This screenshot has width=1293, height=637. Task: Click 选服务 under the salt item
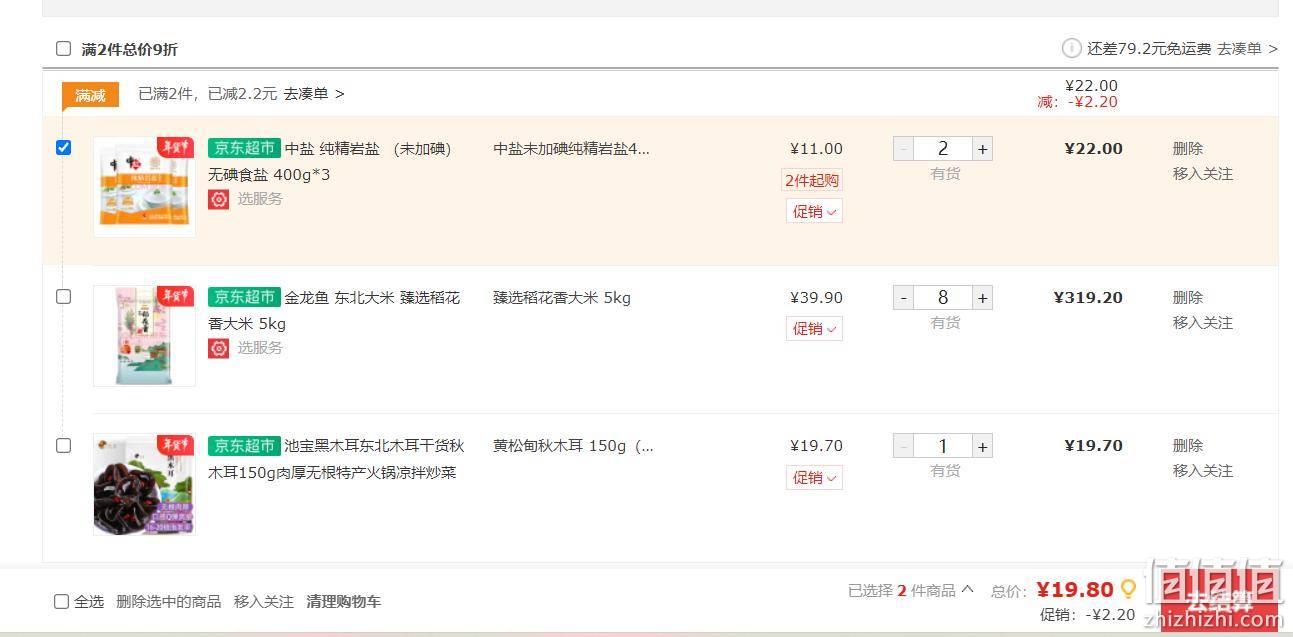[260, 199]
